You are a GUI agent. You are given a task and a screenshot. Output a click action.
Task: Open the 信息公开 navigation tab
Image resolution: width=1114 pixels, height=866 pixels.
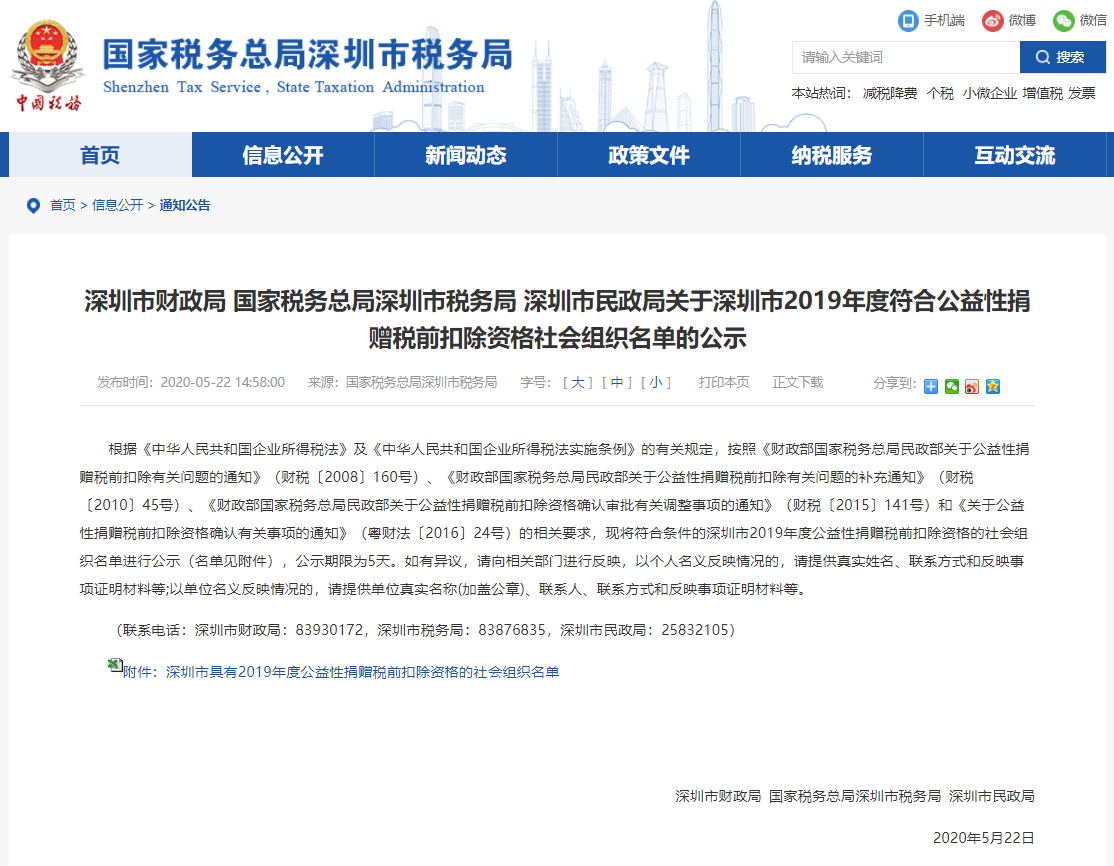point(283,155)
